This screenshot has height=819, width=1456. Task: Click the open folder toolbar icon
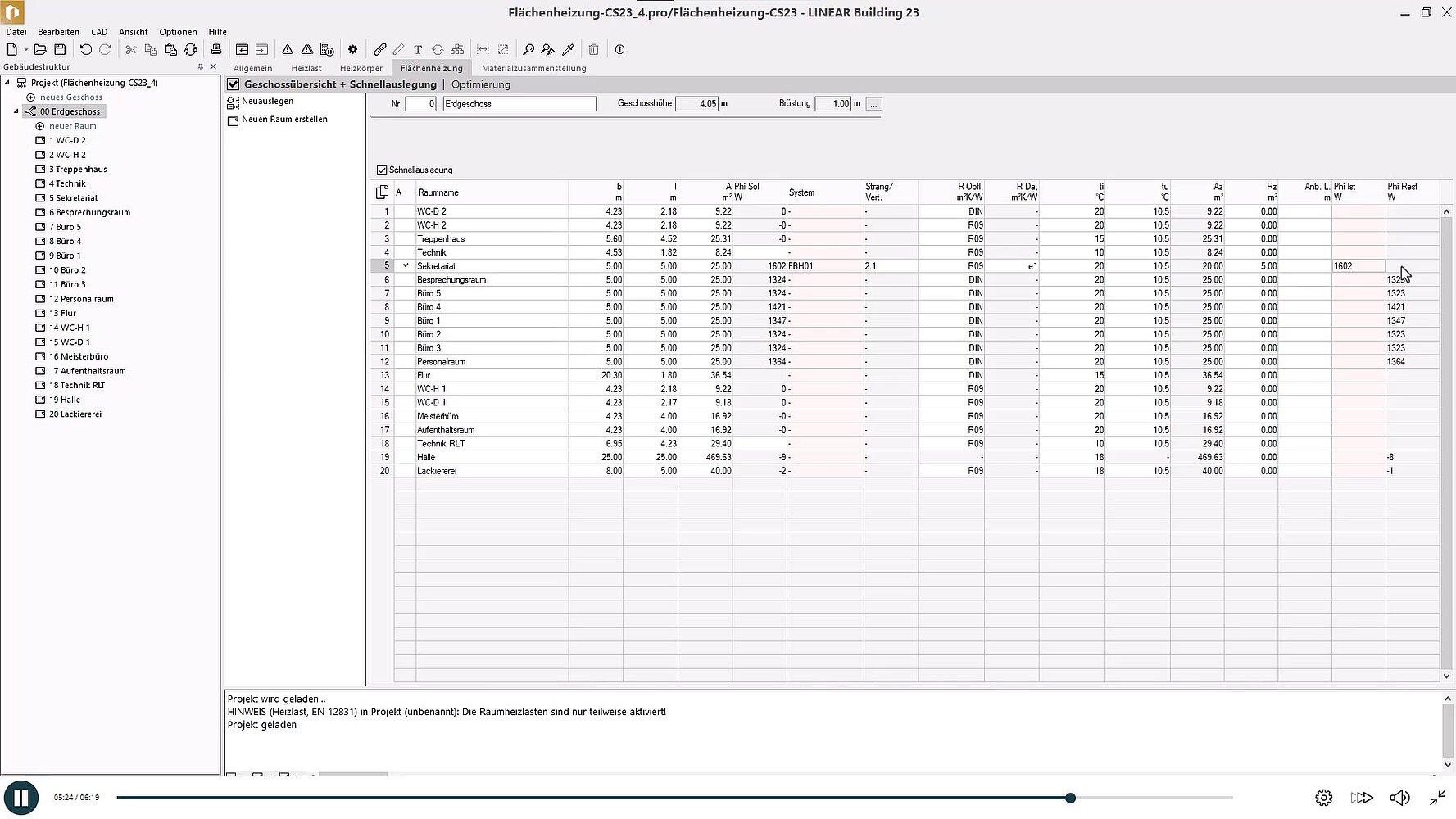coord(39,49)
